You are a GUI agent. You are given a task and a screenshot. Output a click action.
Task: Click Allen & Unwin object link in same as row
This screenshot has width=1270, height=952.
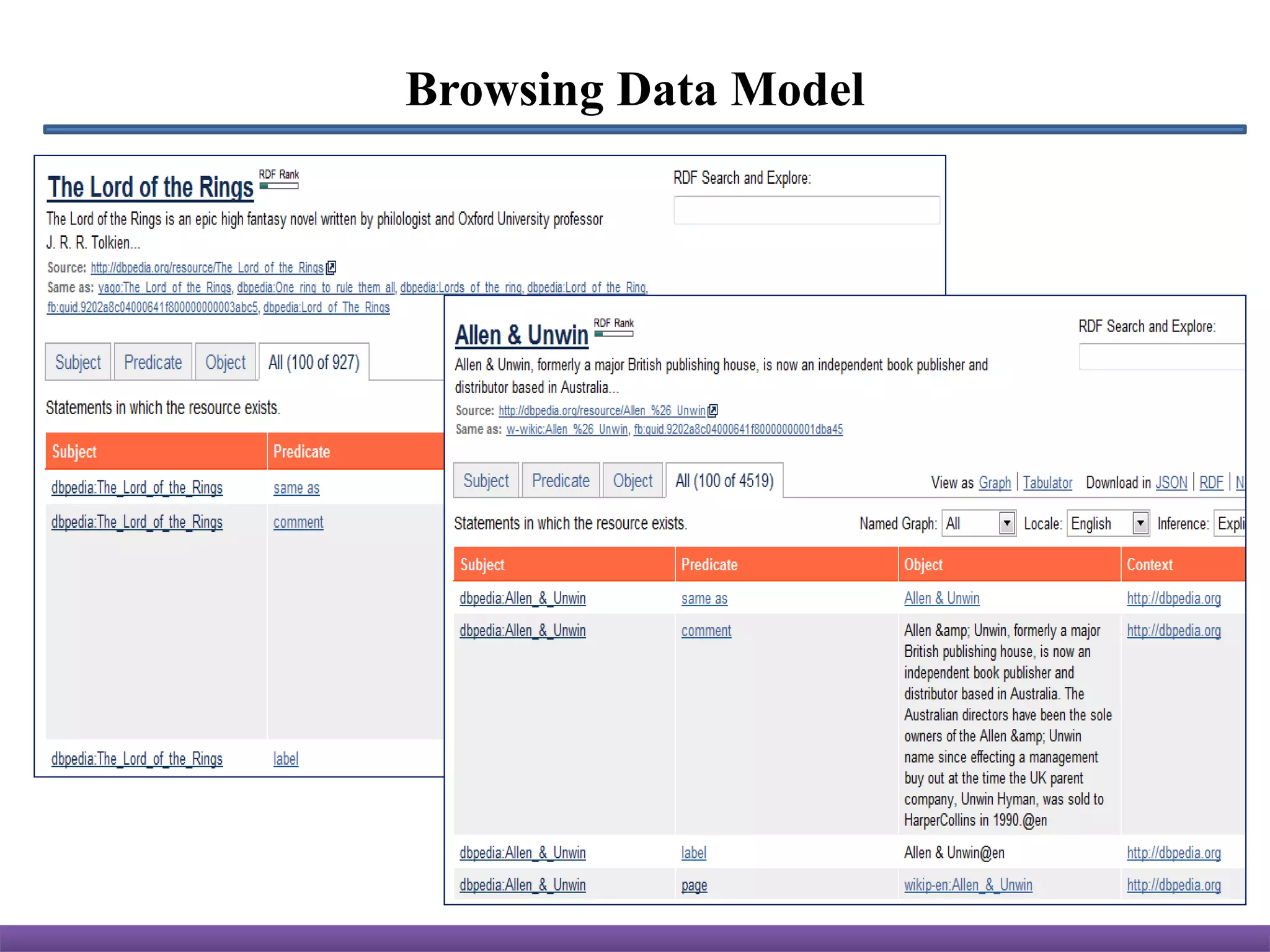942,598
